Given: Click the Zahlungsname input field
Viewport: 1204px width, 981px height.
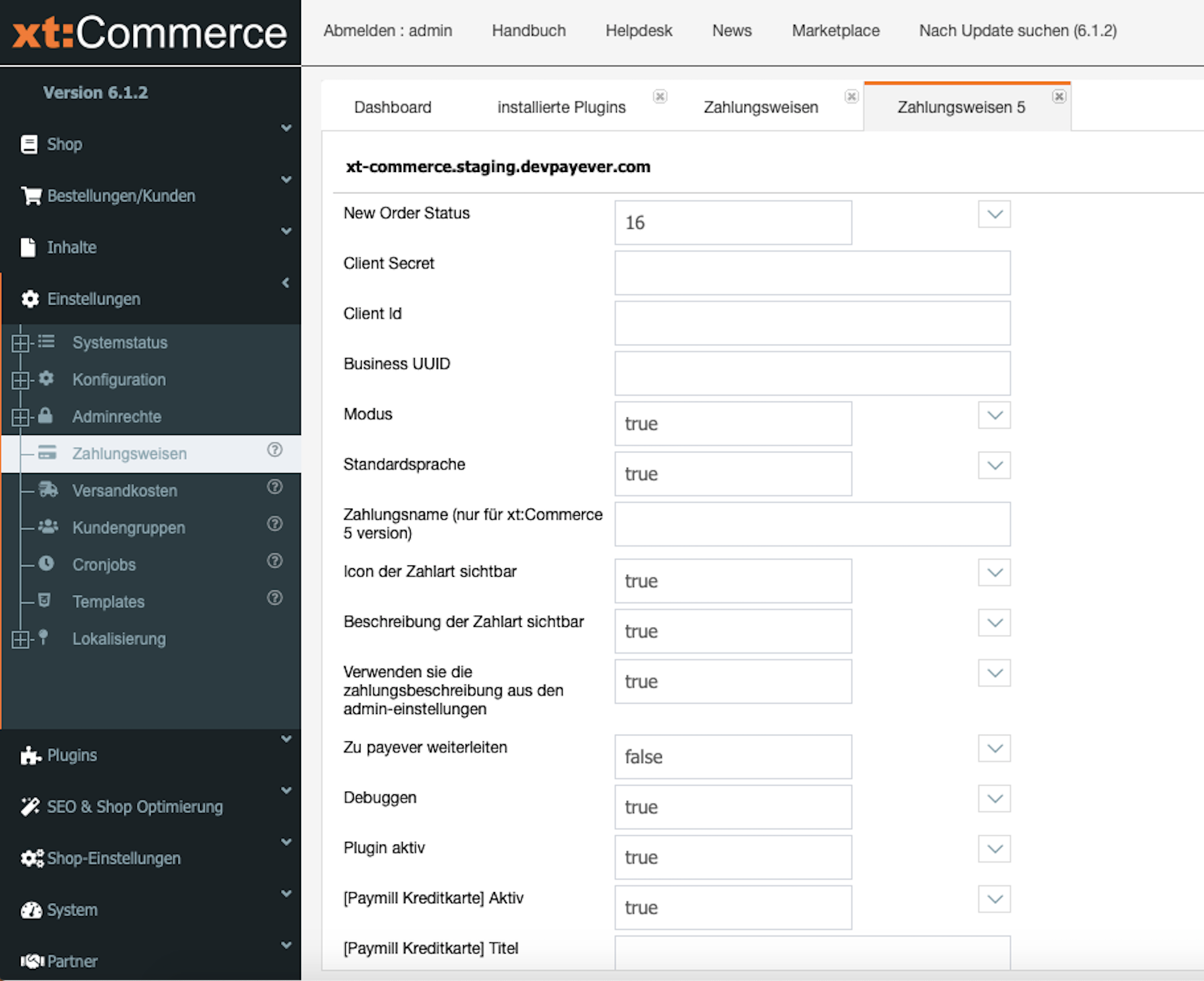Looking at the screenshot, I should 812,524.
